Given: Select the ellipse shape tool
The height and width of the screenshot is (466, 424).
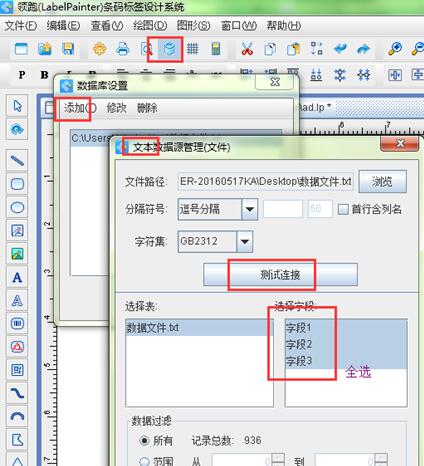Looking at the screenshot, I should tap(17, 207).
